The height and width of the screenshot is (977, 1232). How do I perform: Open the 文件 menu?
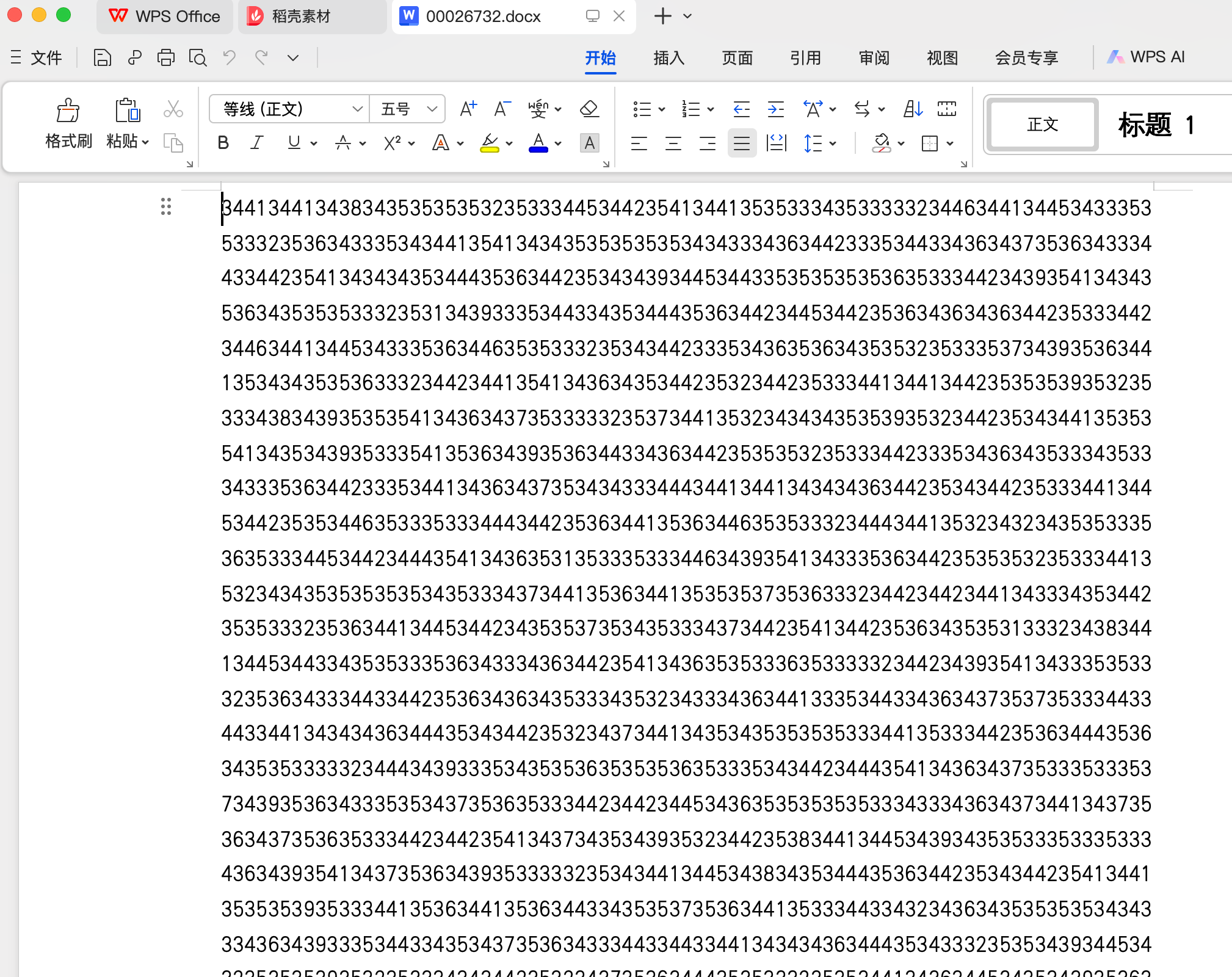37,57
